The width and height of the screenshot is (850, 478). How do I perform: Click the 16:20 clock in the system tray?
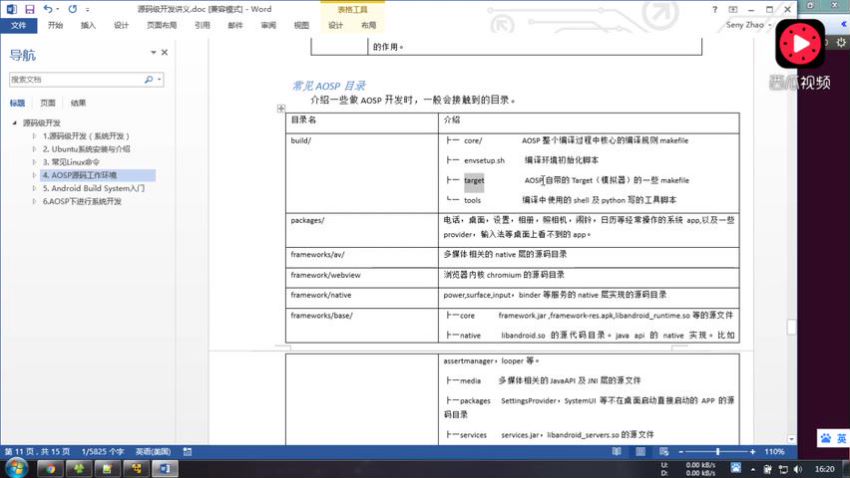pyautogui.click(x=825, y=469)
